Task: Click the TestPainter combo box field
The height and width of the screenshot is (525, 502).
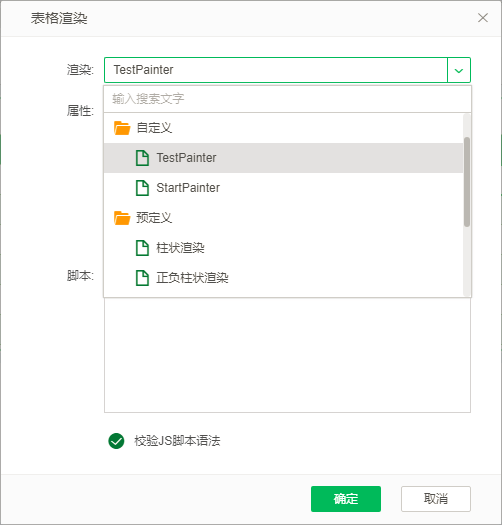Action: click(276, 70)
